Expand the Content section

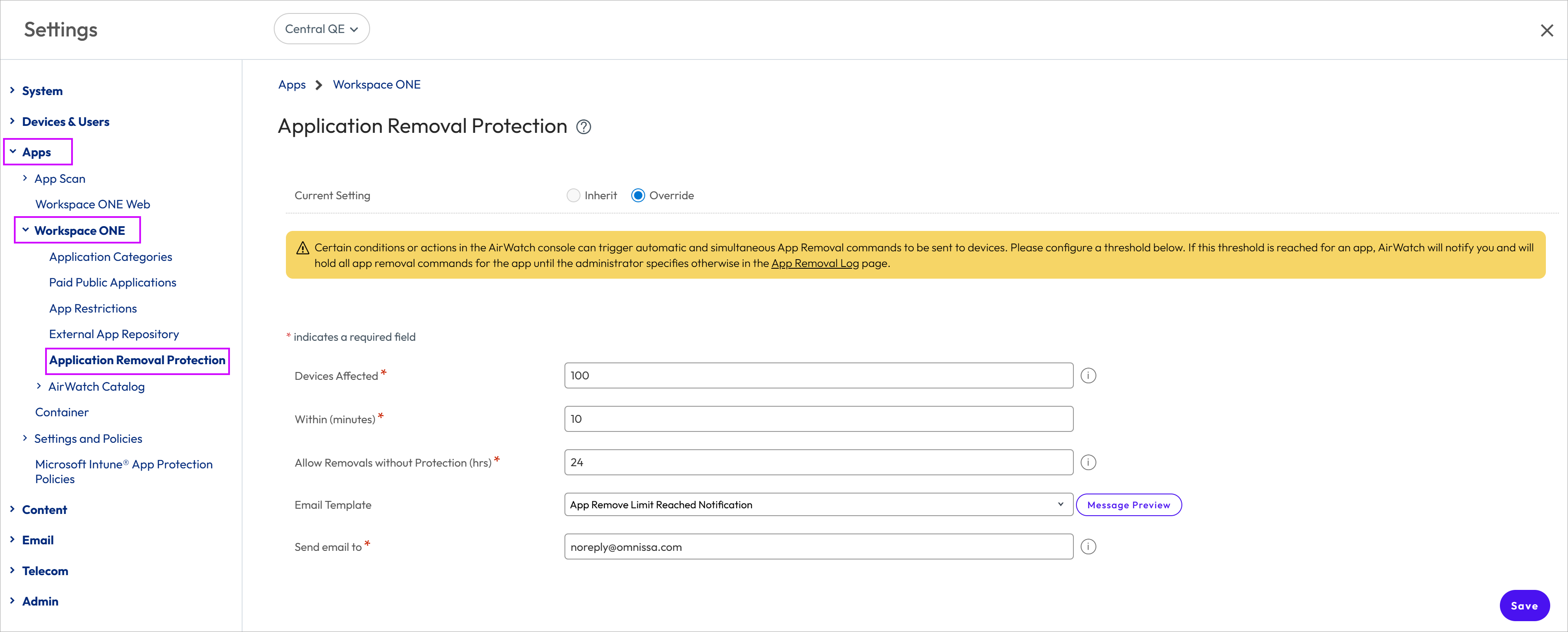(x=12, y=509)
